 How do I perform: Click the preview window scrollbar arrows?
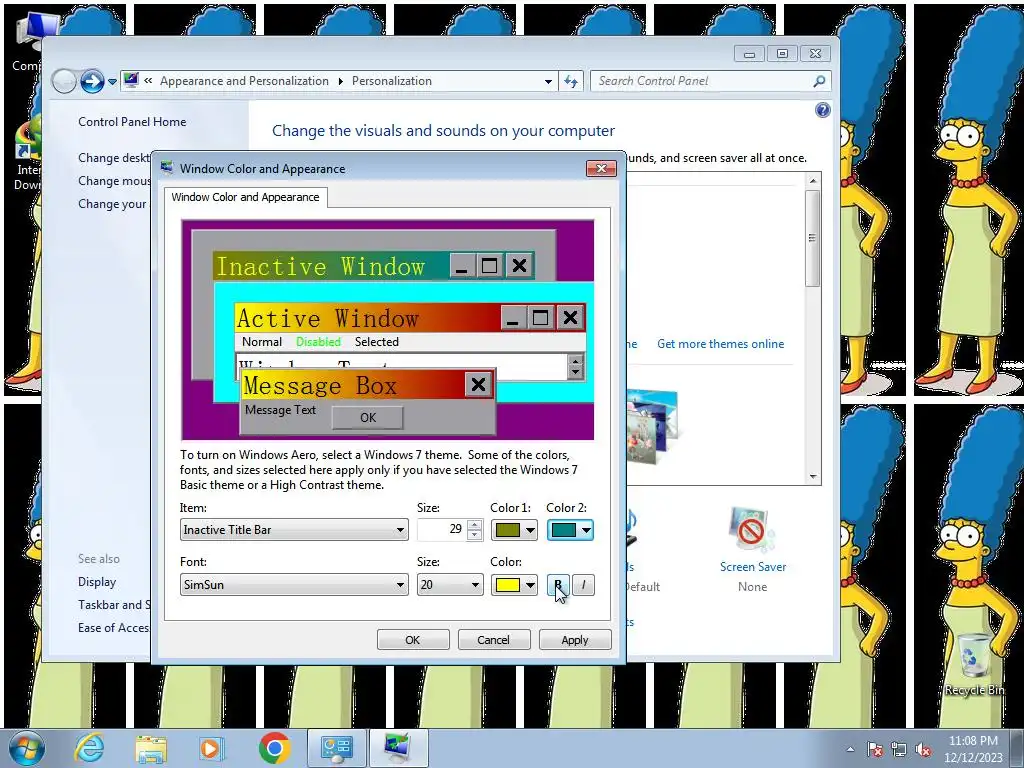point(575,366)
